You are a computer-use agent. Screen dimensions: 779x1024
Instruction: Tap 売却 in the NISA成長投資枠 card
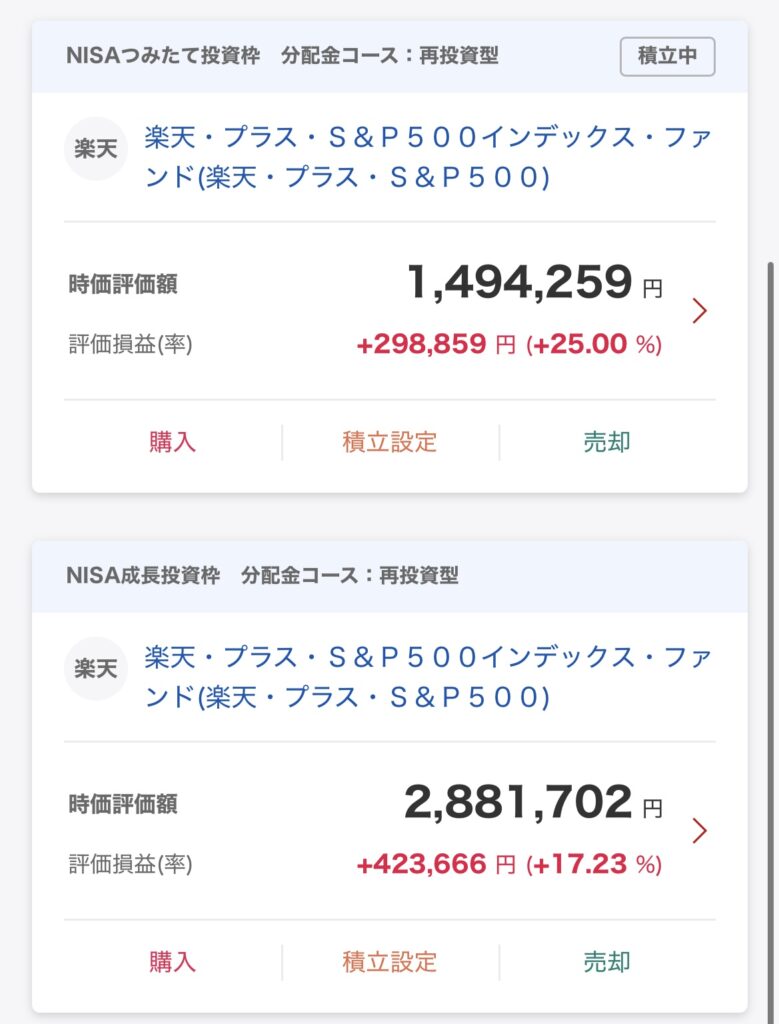pyautogui.click(x=607, y=962)
